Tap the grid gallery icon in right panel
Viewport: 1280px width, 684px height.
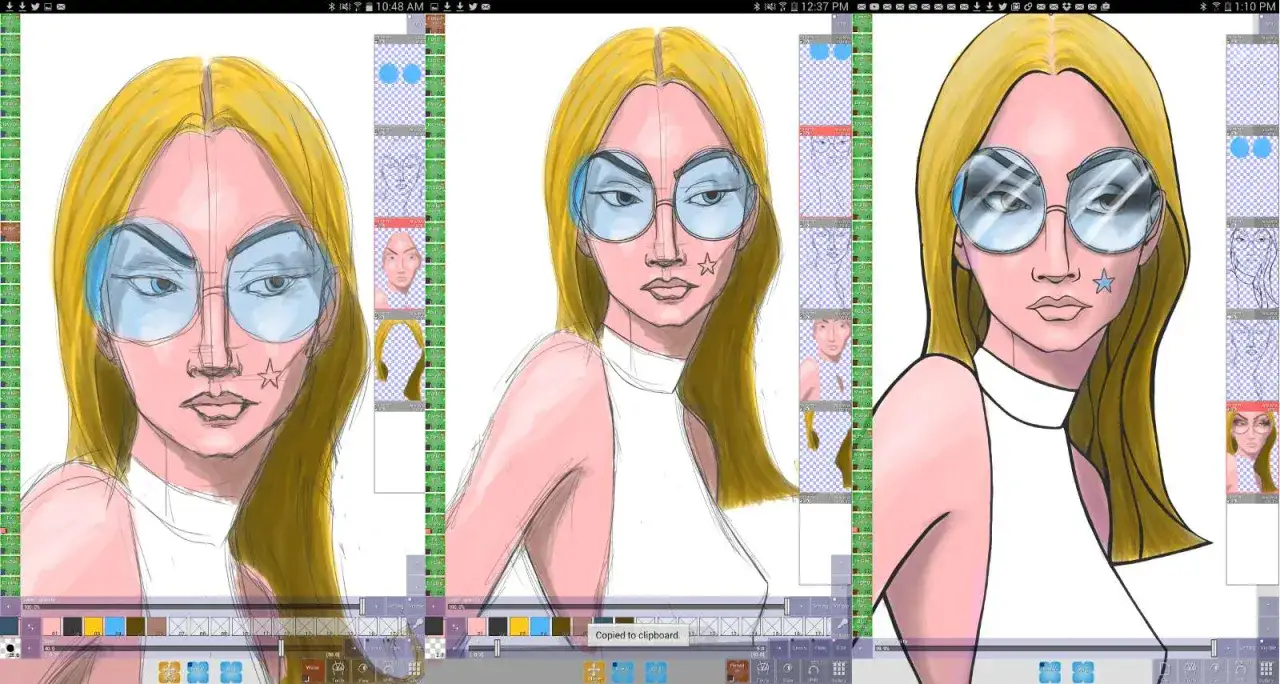(1265, 672)
